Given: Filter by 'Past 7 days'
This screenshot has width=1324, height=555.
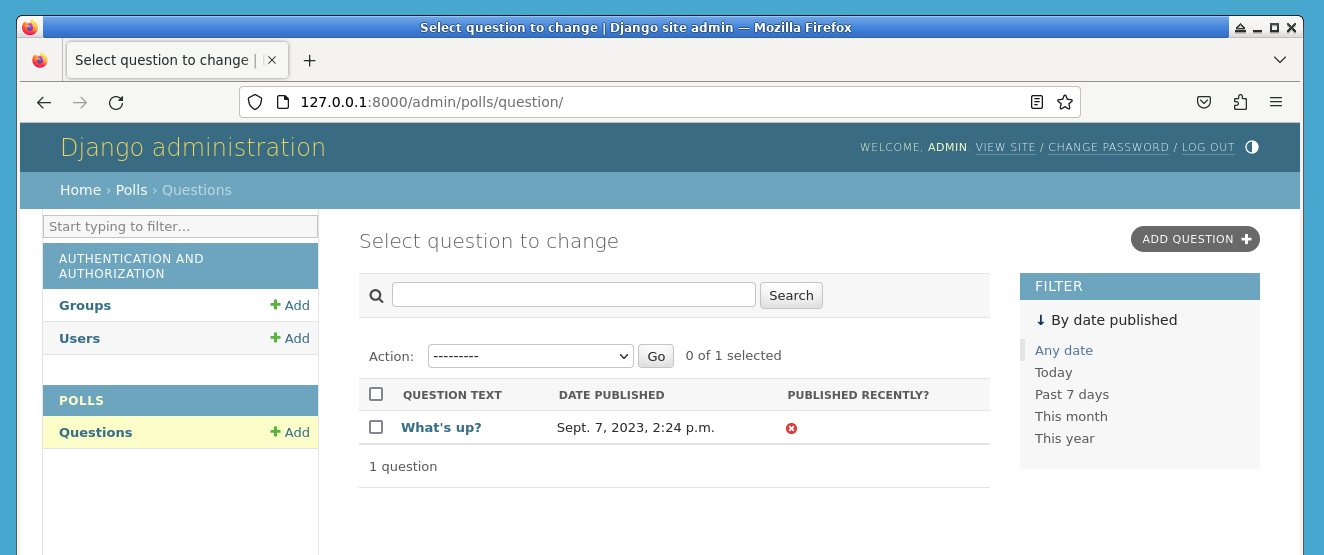Looking at the screenshot, I should coord(1072,394).
